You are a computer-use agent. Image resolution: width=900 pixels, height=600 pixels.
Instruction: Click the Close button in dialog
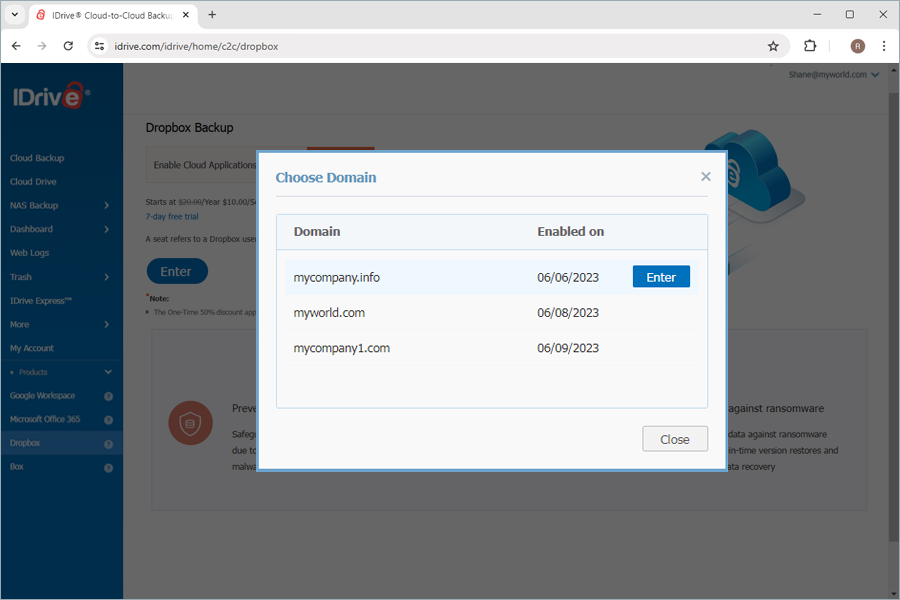click(x=674, y=439)
